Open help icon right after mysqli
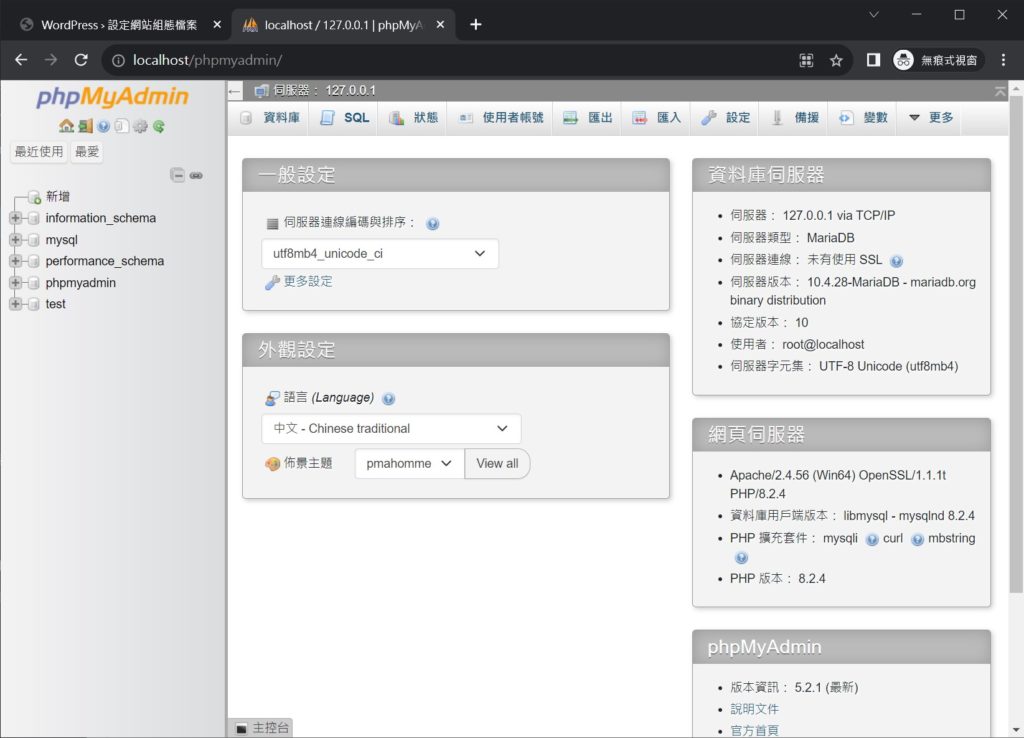 coord(872,539)
